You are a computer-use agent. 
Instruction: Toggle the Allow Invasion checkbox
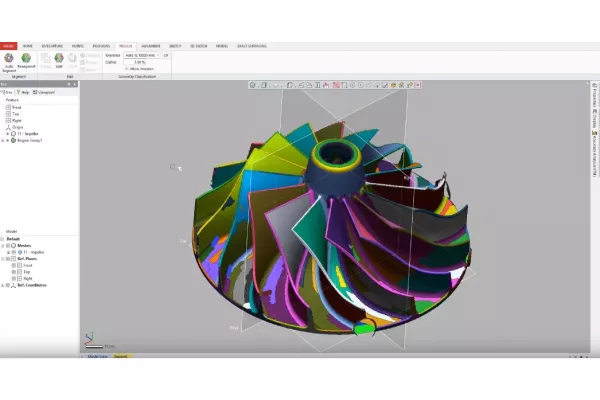click(x=127, y=69)
